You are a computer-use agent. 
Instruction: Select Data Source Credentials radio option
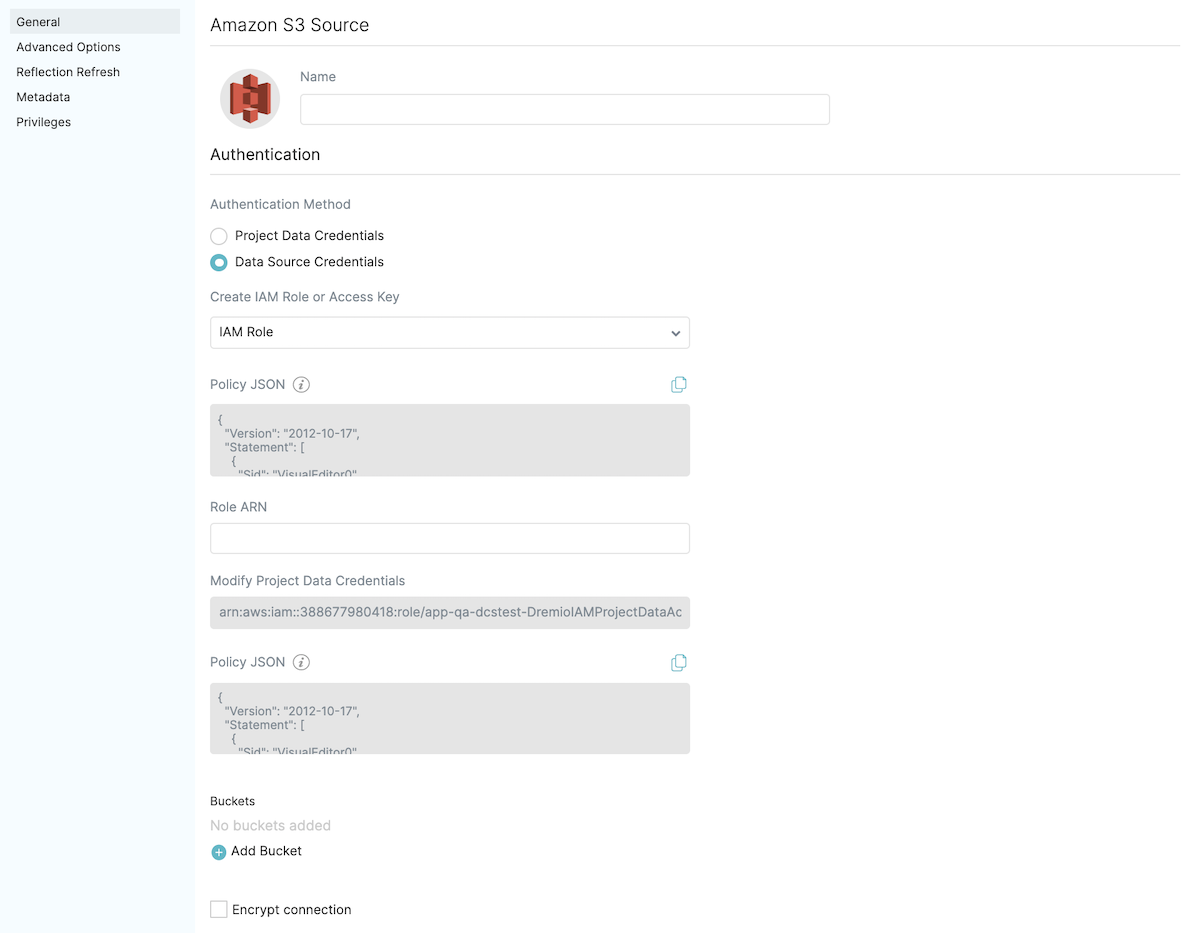[x=219, y=262]
